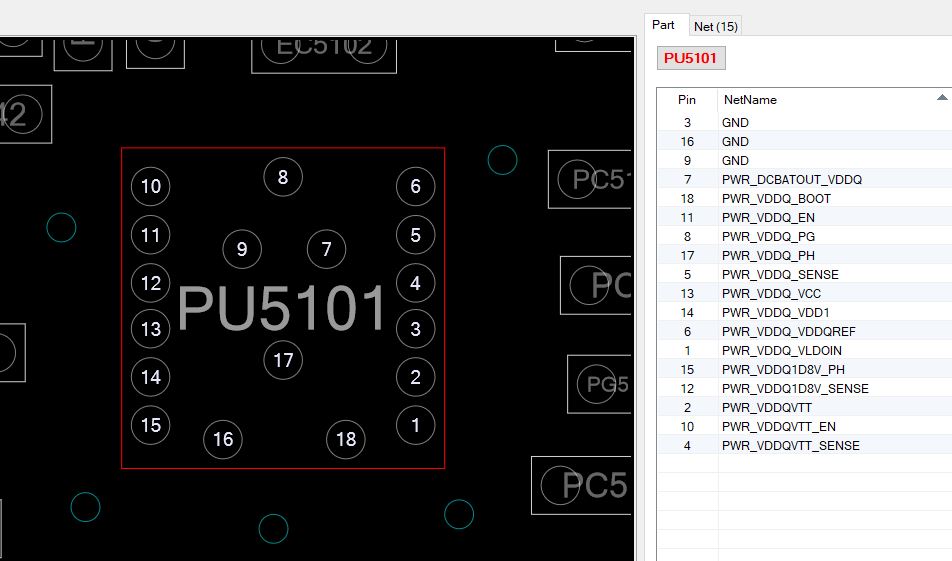Select the PWR_VDDQVTT net row
The image size is (952, 561).
804,407
